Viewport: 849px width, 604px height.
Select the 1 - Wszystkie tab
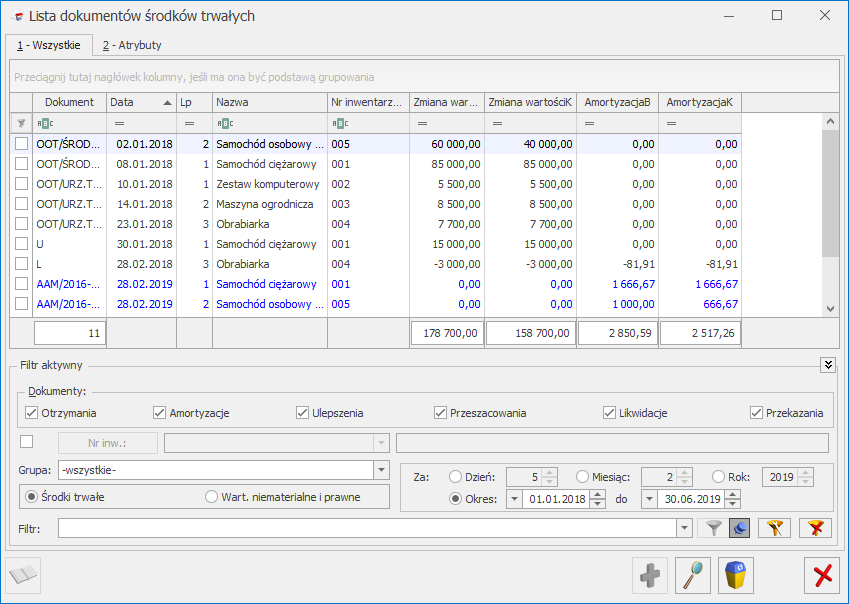click(49, 45)
